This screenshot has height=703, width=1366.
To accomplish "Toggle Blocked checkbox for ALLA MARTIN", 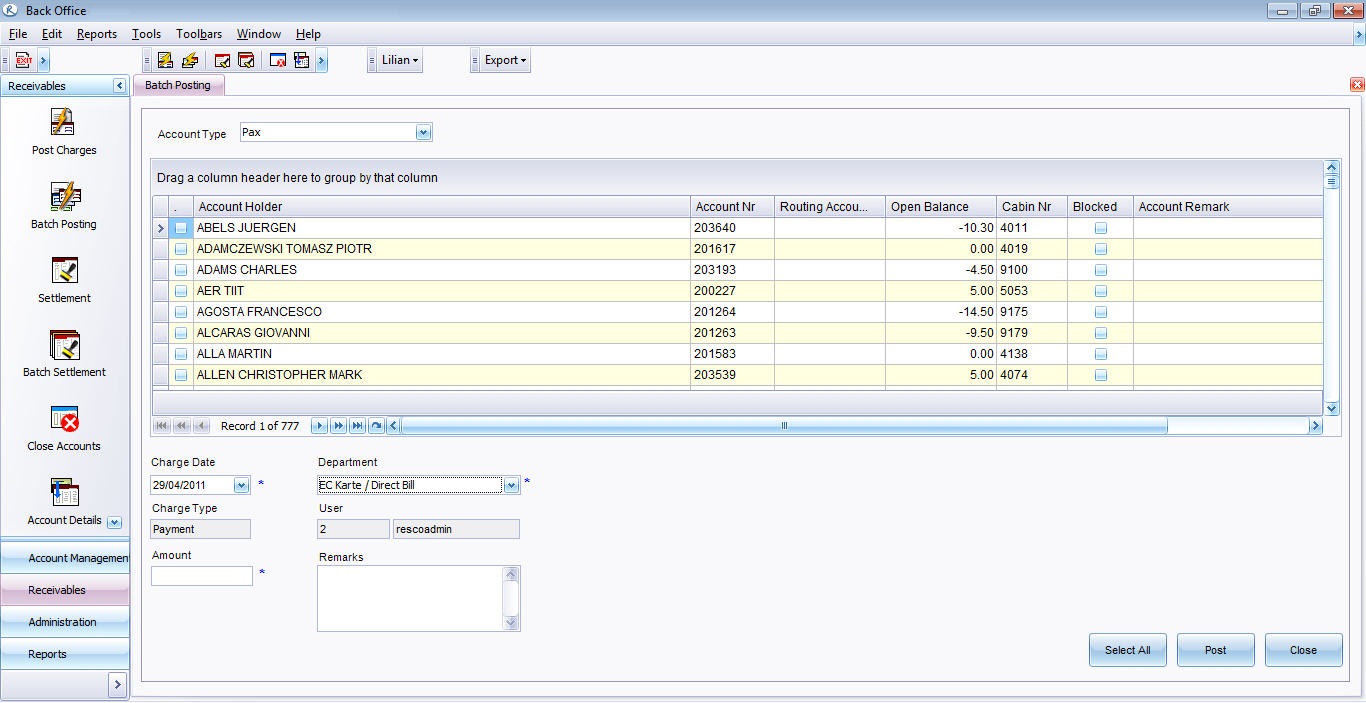I will point(1101,354).
